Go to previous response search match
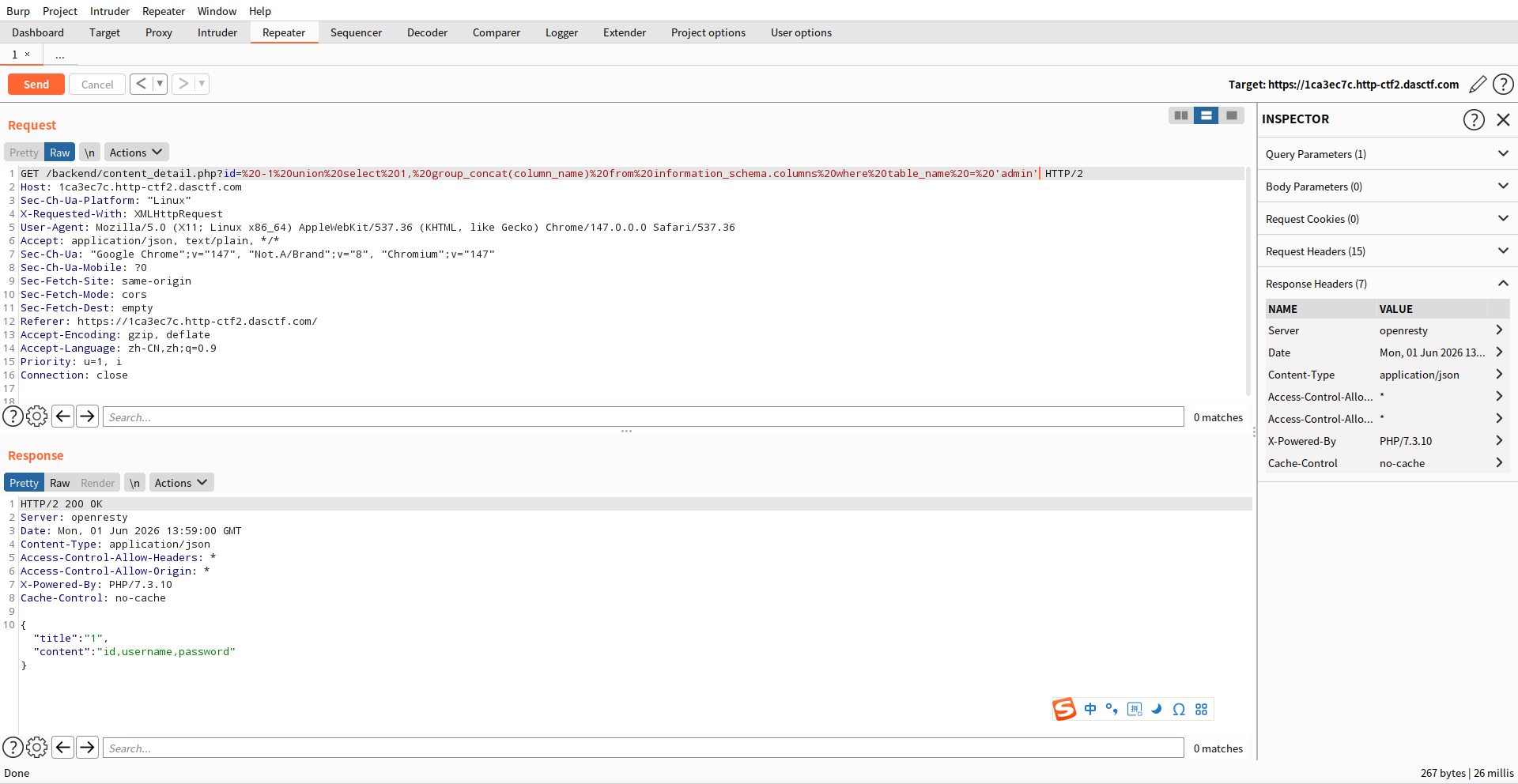The image size is (1518, 784). [x=63, y=748]
